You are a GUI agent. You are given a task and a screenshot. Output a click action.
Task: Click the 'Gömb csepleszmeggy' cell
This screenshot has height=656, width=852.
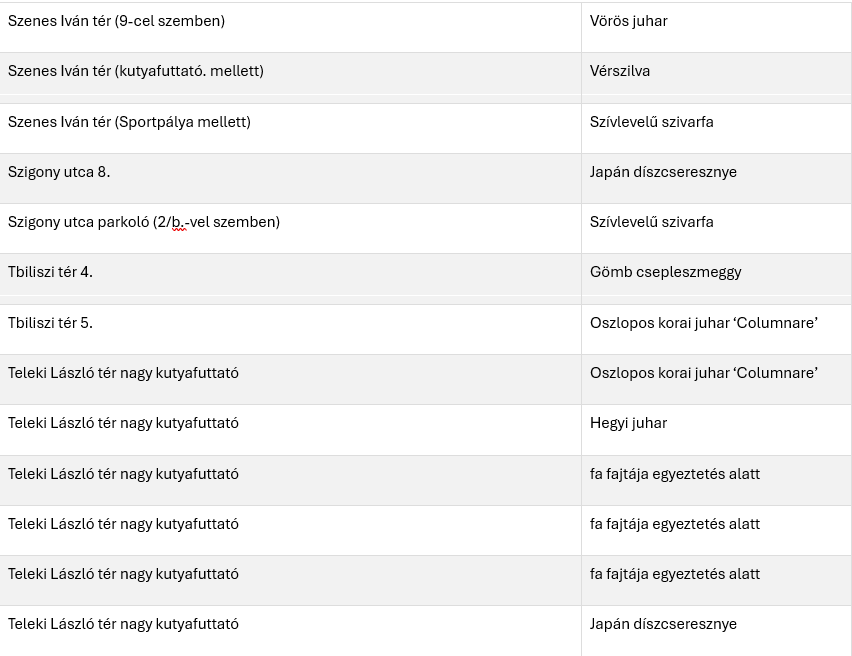pos(665,272)
